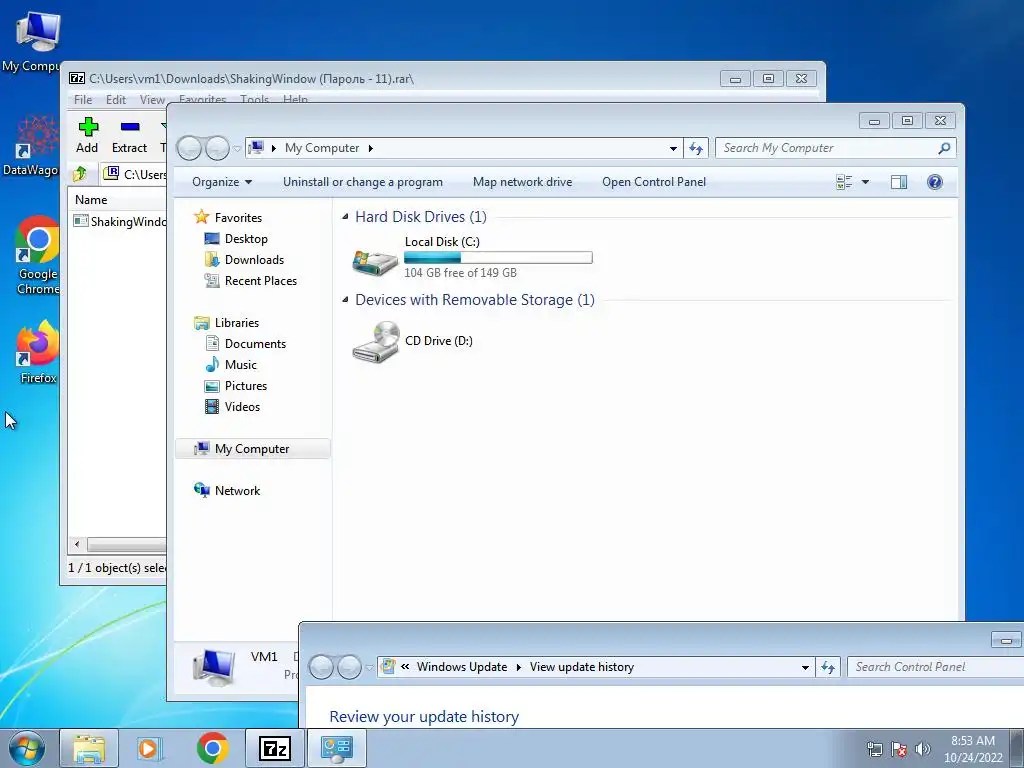Click Forward button in My Computer window
This screenshot has width=1024, height=768.
pos(217,148)
